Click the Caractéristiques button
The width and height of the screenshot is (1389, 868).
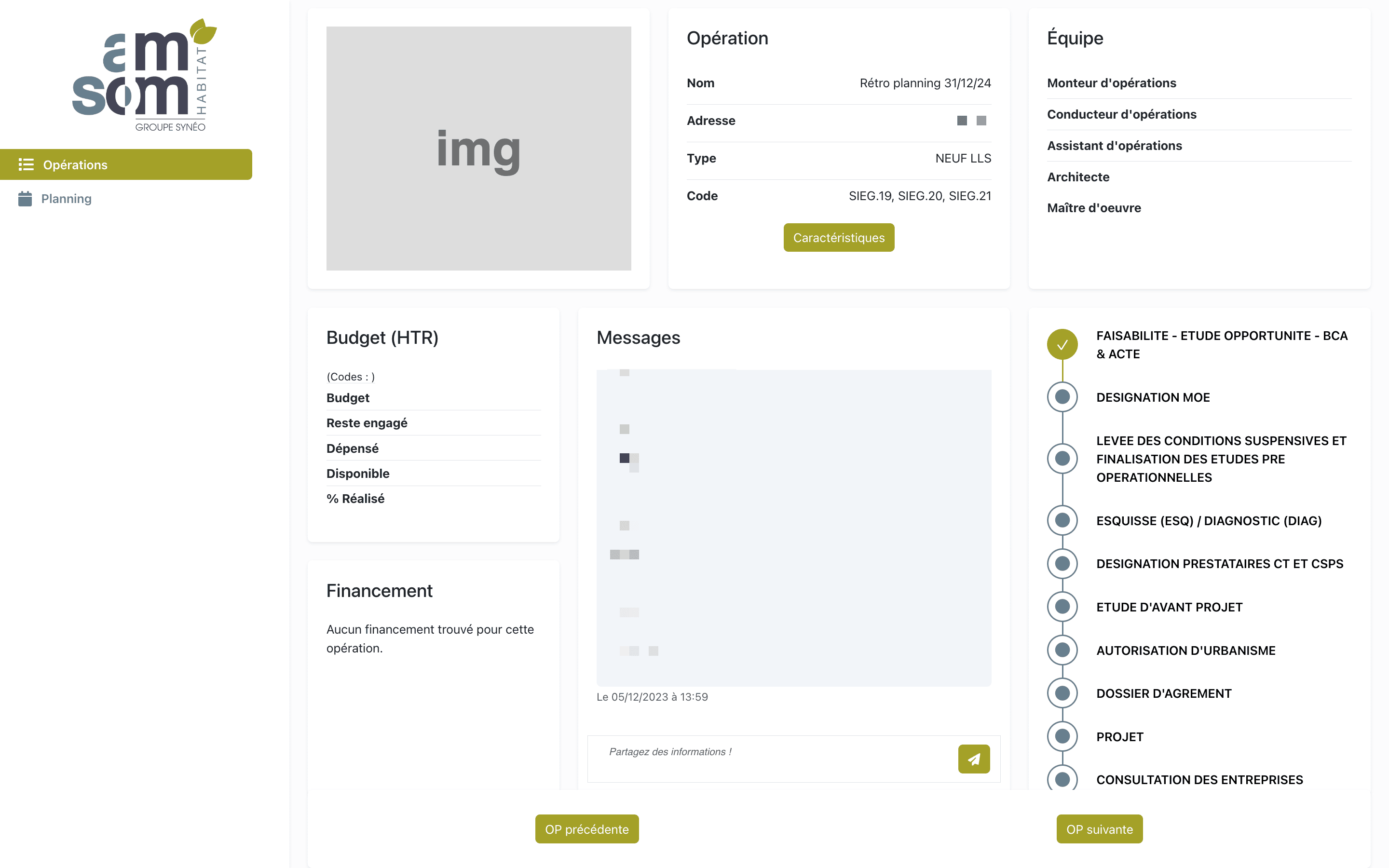click(x=839, y=238)
